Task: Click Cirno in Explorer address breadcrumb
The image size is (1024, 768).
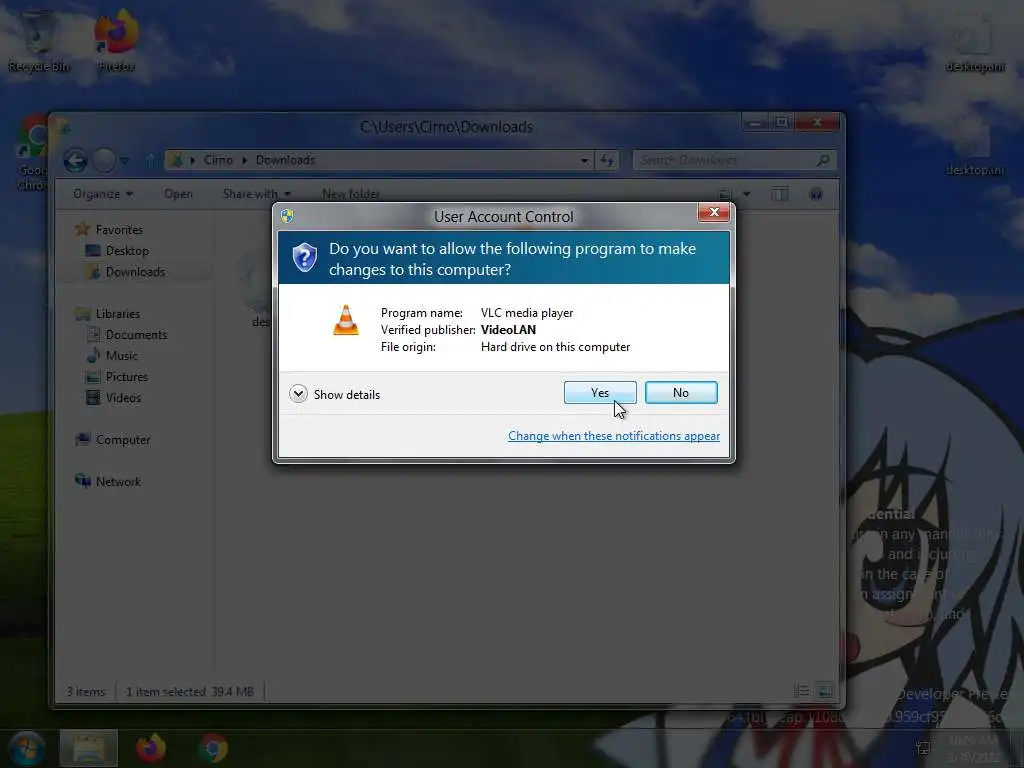Action: point(218,160)
